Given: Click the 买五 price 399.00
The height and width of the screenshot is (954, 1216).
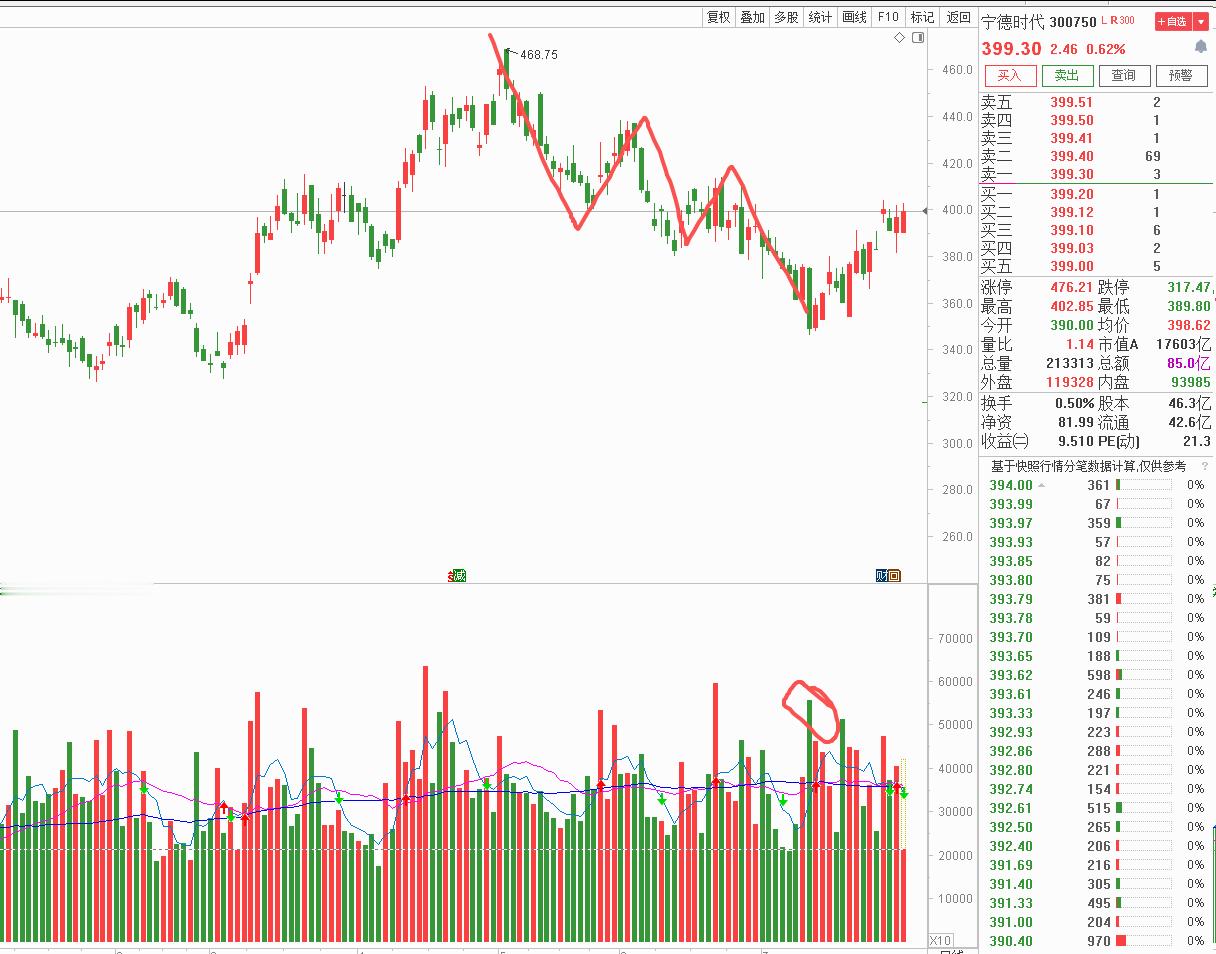Looking at the screenshot, I should (x=1071, y=266).
